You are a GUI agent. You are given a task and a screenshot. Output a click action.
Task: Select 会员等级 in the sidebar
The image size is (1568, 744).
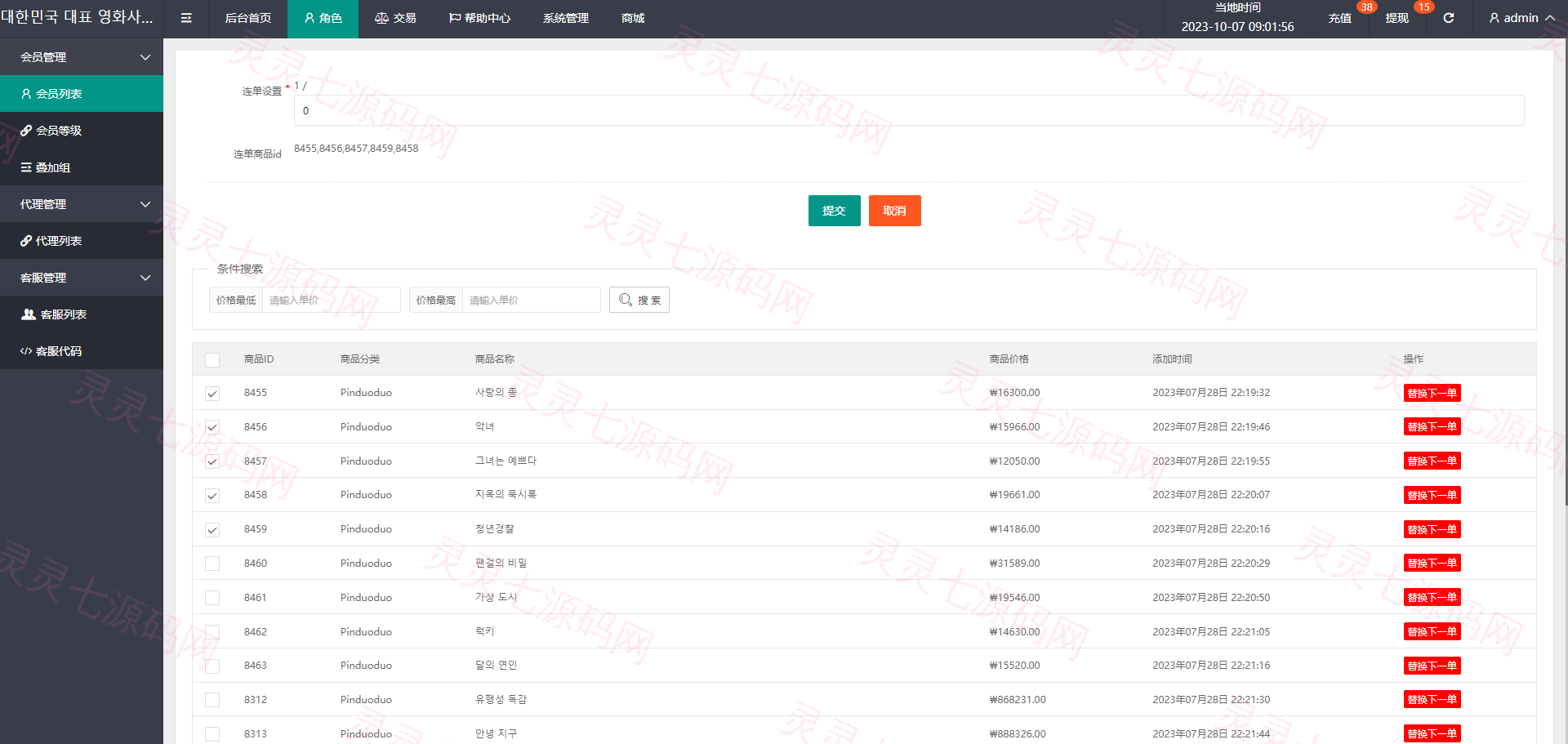click(x=82, y=131)
